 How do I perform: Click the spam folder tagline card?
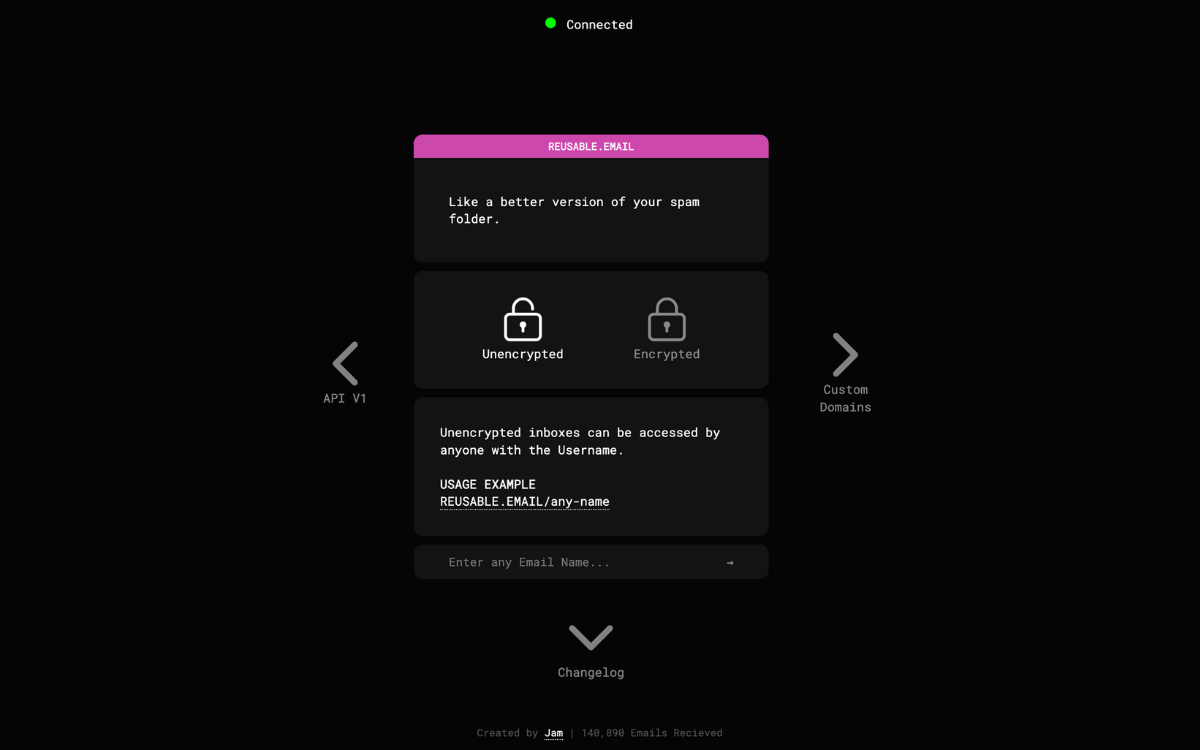click(591, 210)
